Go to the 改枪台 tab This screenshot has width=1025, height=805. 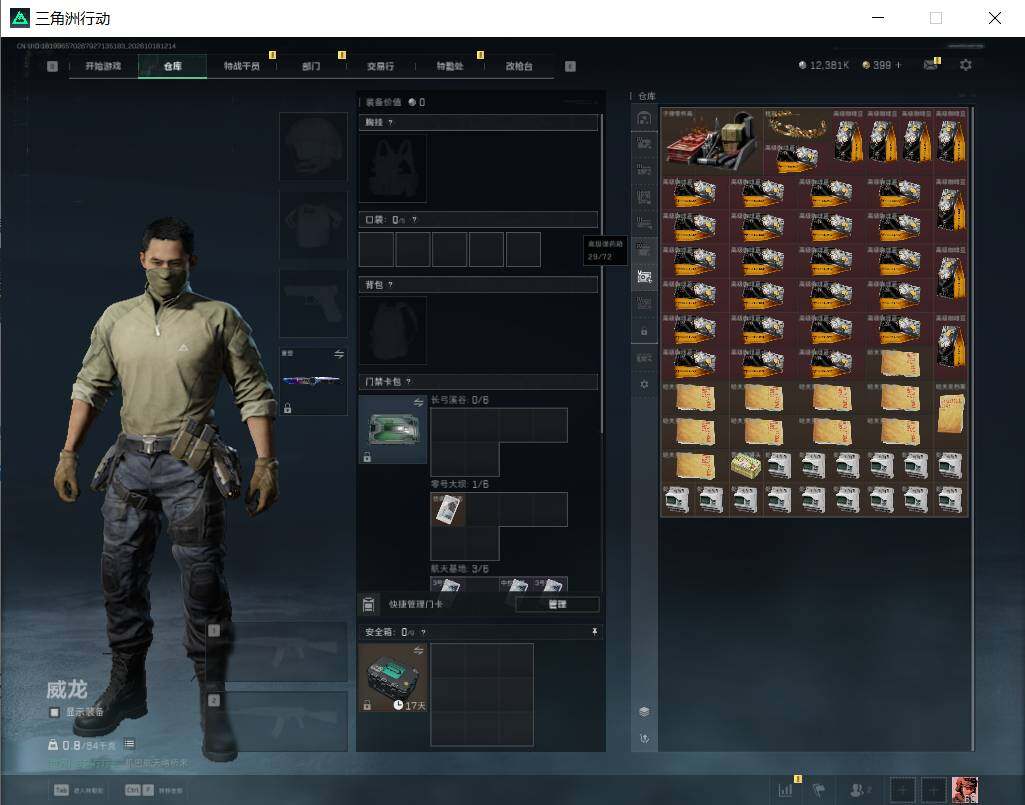[519, 66]
